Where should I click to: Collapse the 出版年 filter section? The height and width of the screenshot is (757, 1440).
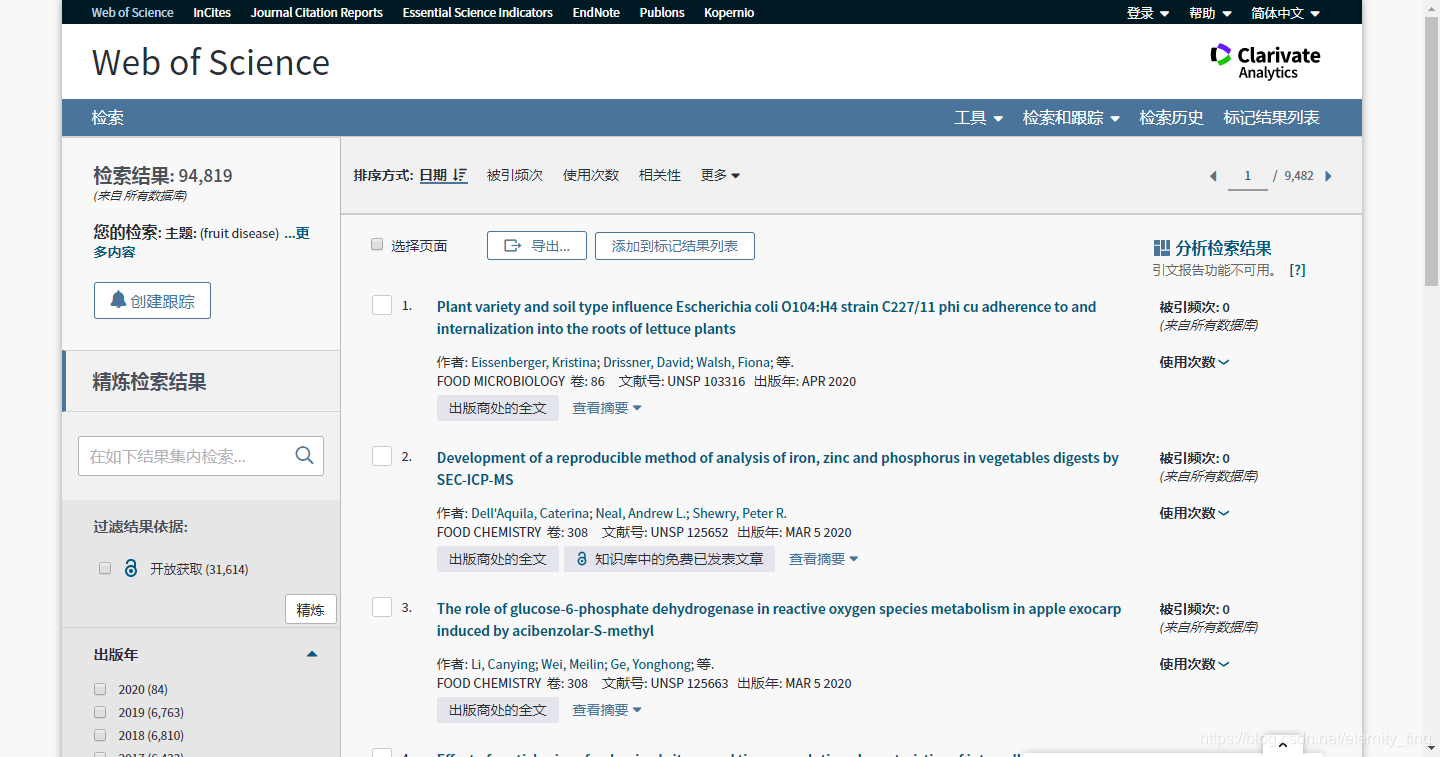click(312, 654)
